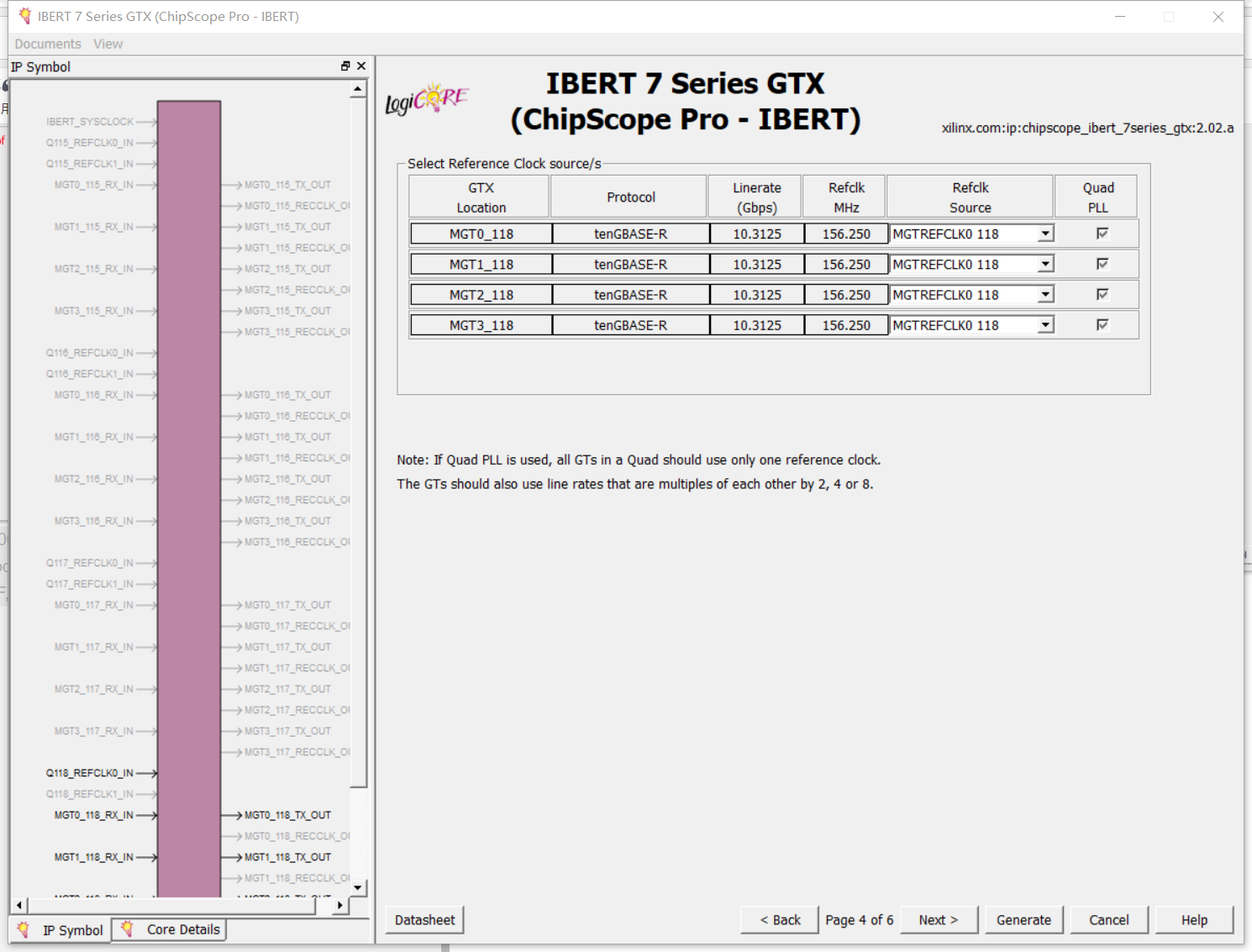Click the Q115_REFCLK0_IN port label
The height and width of the screenshot is (952, 1252).
click(90, 143)
